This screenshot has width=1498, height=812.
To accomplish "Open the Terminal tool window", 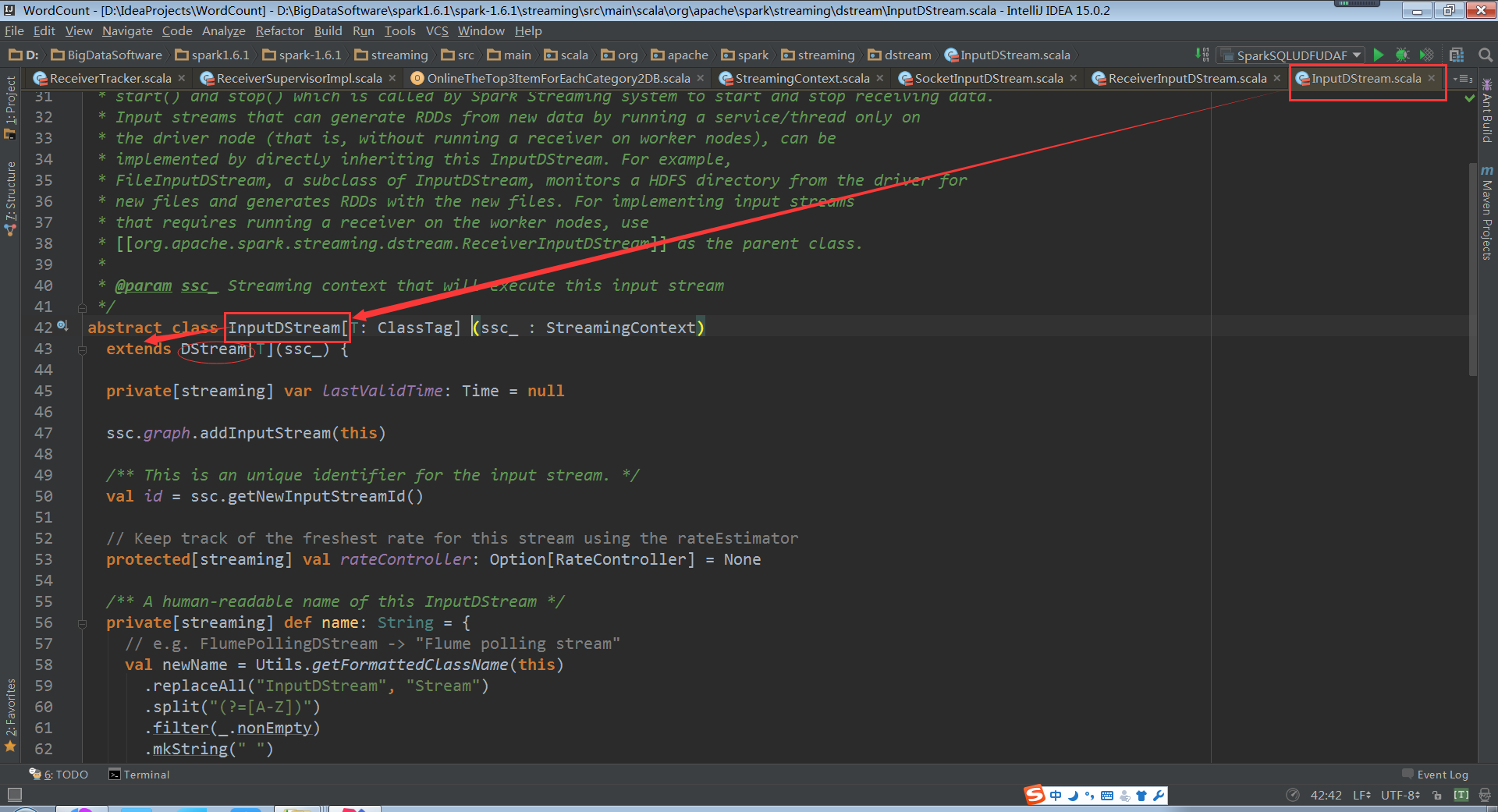I will click(139, 775).
